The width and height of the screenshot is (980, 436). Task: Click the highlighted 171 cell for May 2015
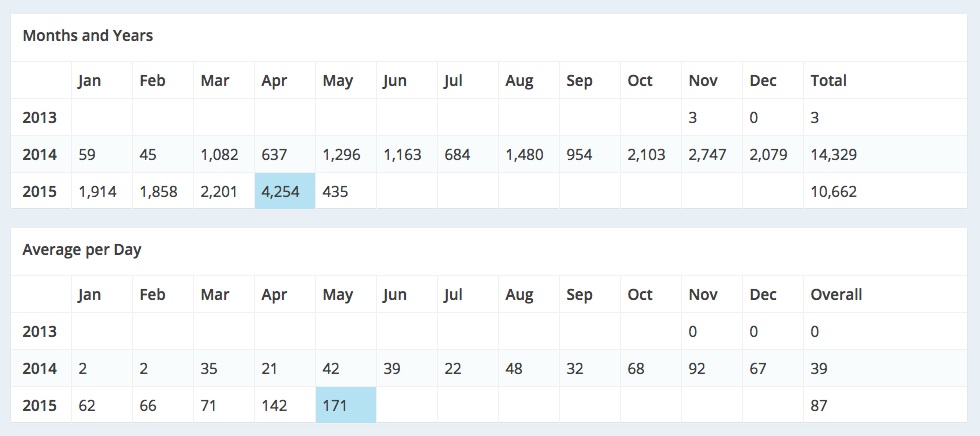pos(346,406)
